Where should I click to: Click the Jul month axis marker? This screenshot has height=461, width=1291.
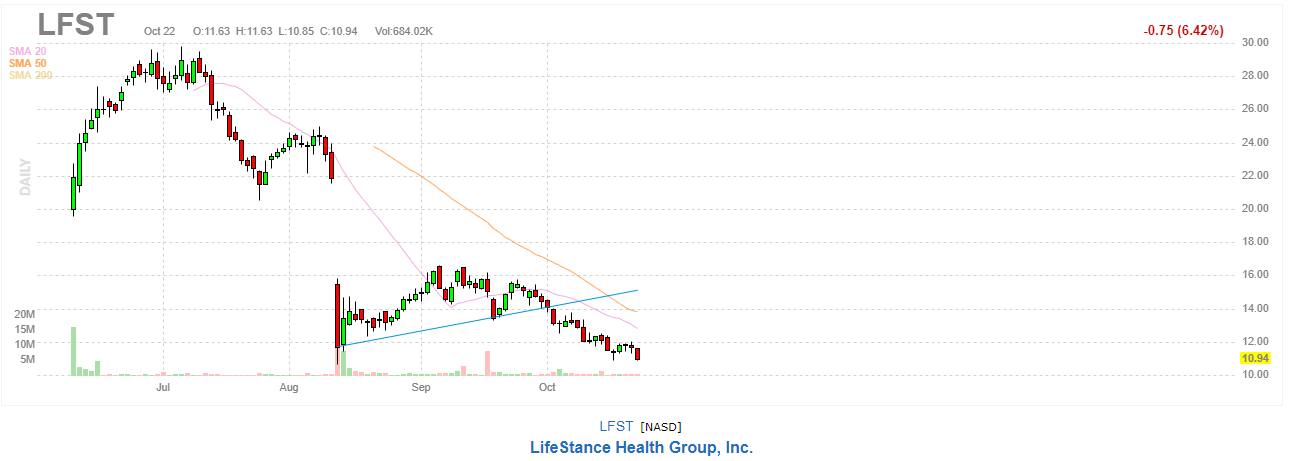coord(163,385)
